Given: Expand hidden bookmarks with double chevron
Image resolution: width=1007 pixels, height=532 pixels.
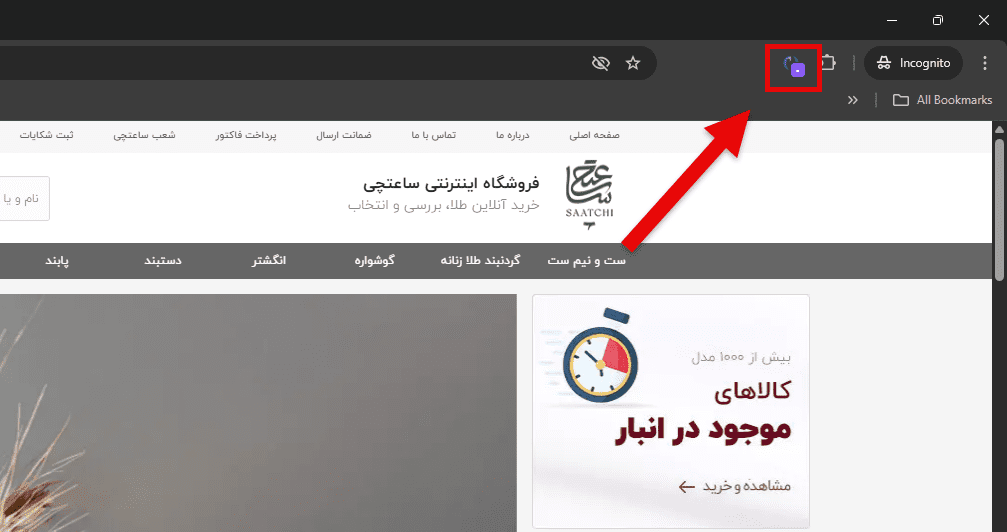Looking at the screenshot, I should click(x=852, y=100).
